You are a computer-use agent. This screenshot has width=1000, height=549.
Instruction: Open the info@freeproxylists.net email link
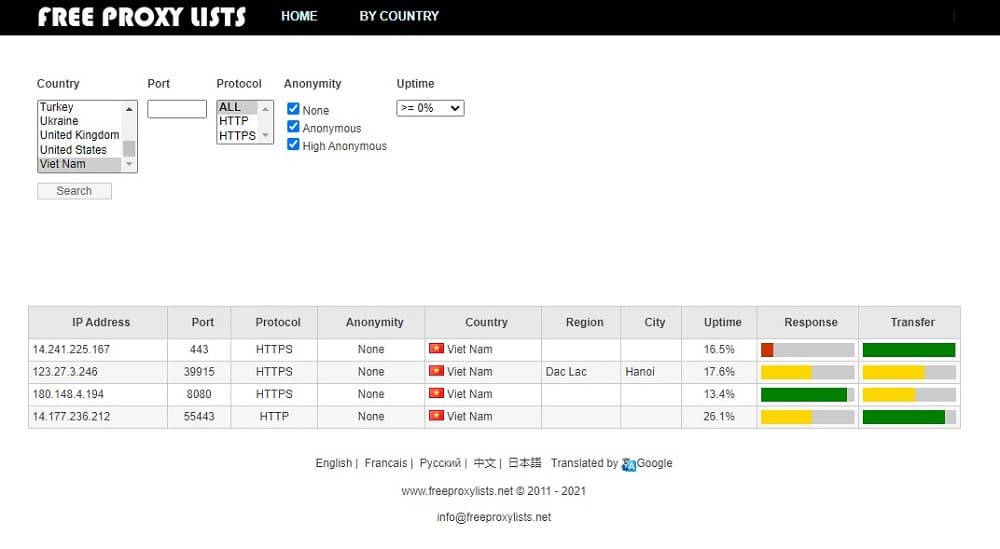(494, 517)
